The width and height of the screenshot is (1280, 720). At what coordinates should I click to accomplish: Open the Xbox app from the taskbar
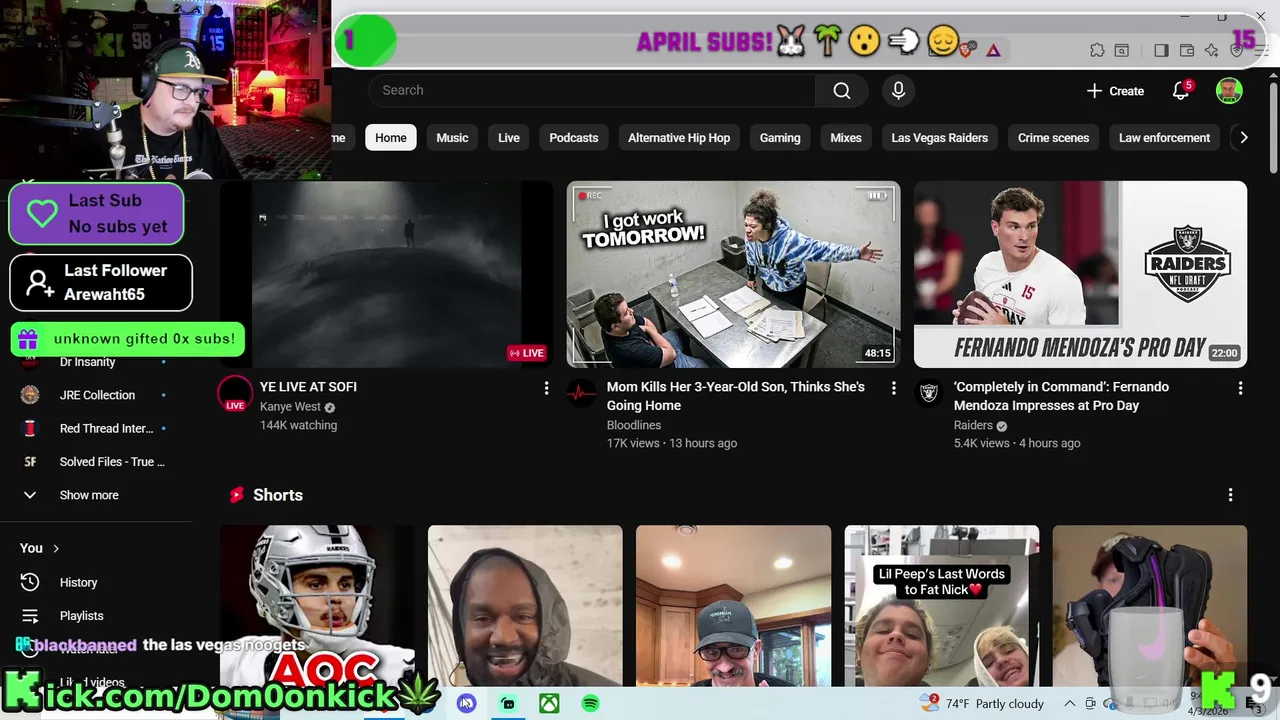[549, 704]
